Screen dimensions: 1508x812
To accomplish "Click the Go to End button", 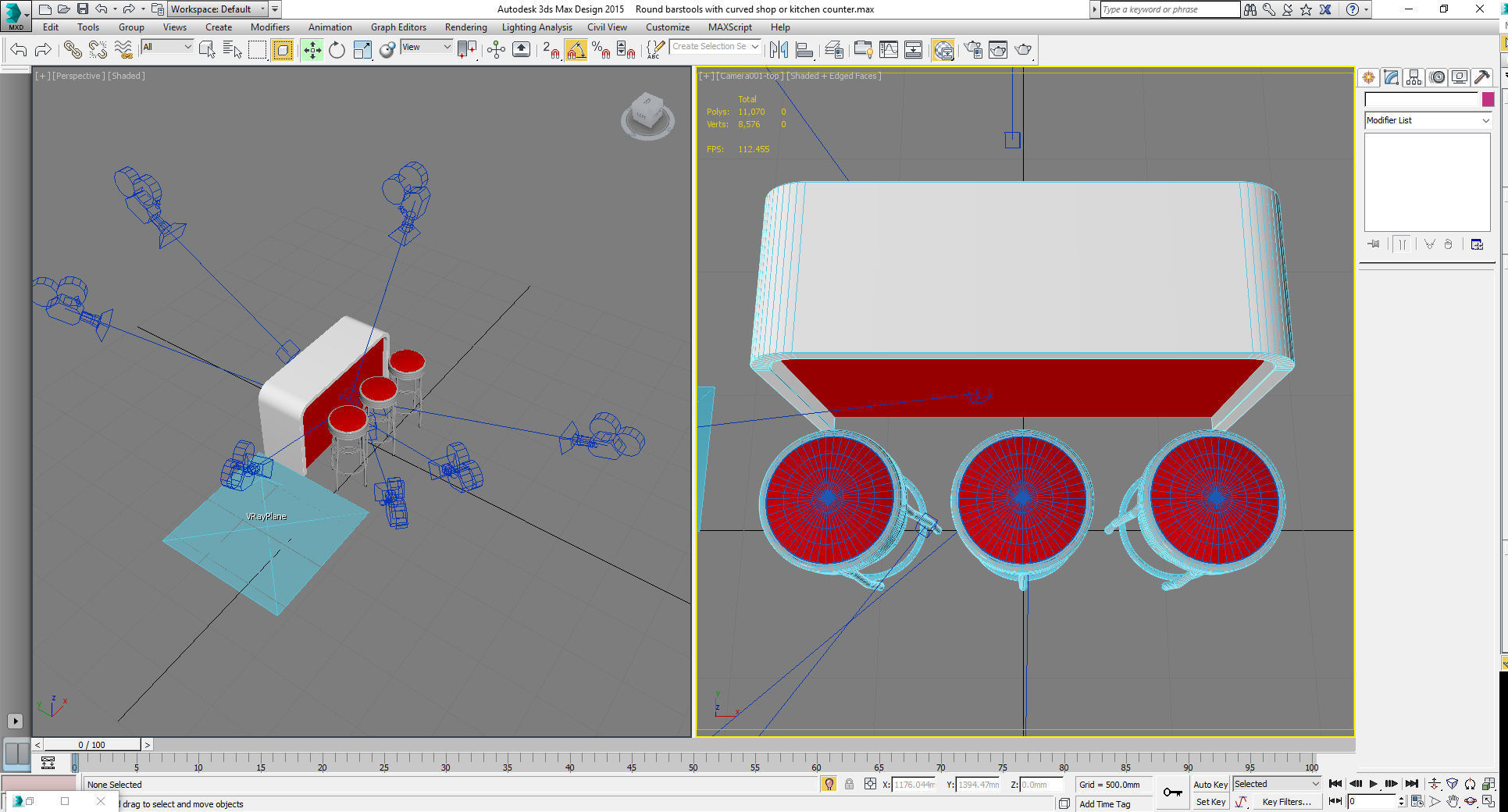I will tap(1412, 784).
